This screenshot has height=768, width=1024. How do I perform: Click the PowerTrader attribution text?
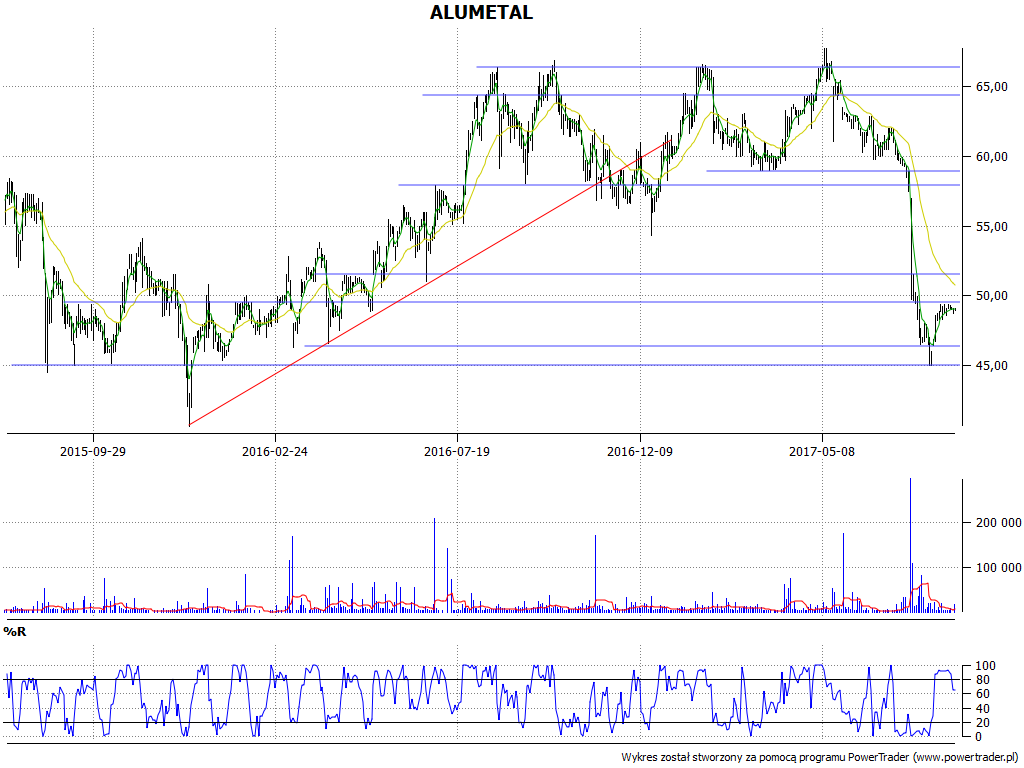click(821, 758)
